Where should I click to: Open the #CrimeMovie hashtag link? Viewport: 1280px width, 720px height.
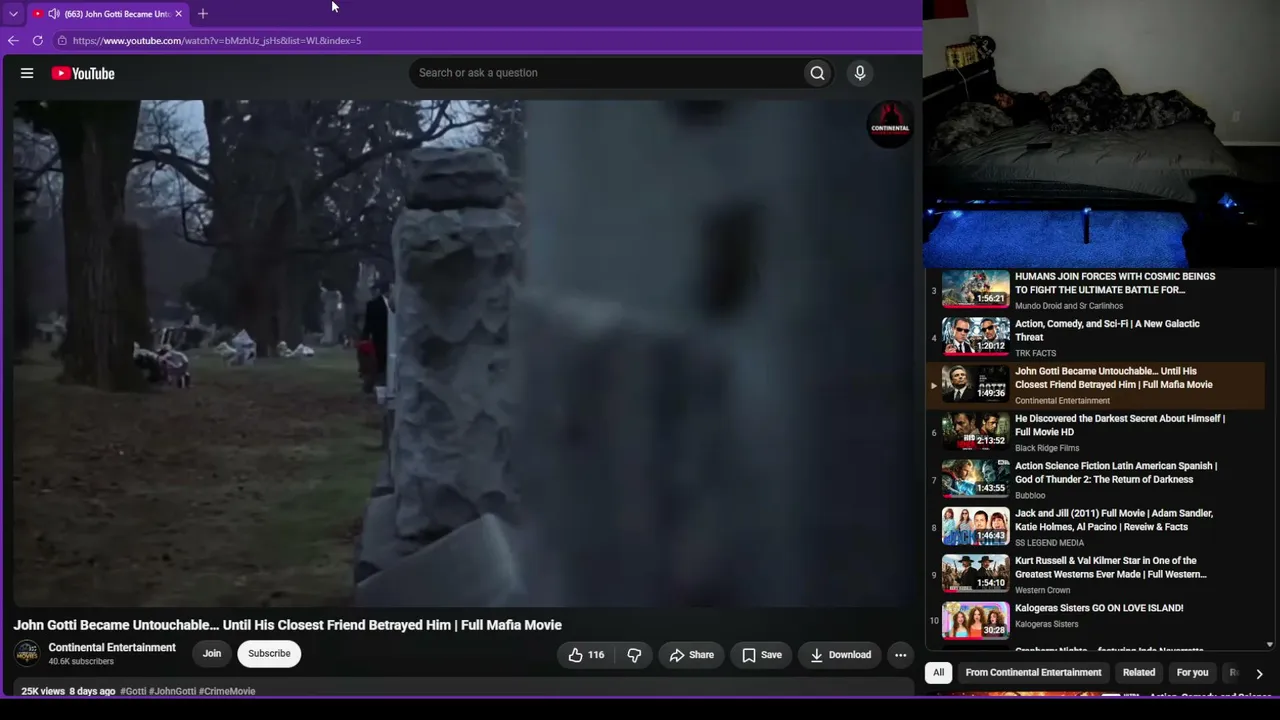[x=227, y=691]
